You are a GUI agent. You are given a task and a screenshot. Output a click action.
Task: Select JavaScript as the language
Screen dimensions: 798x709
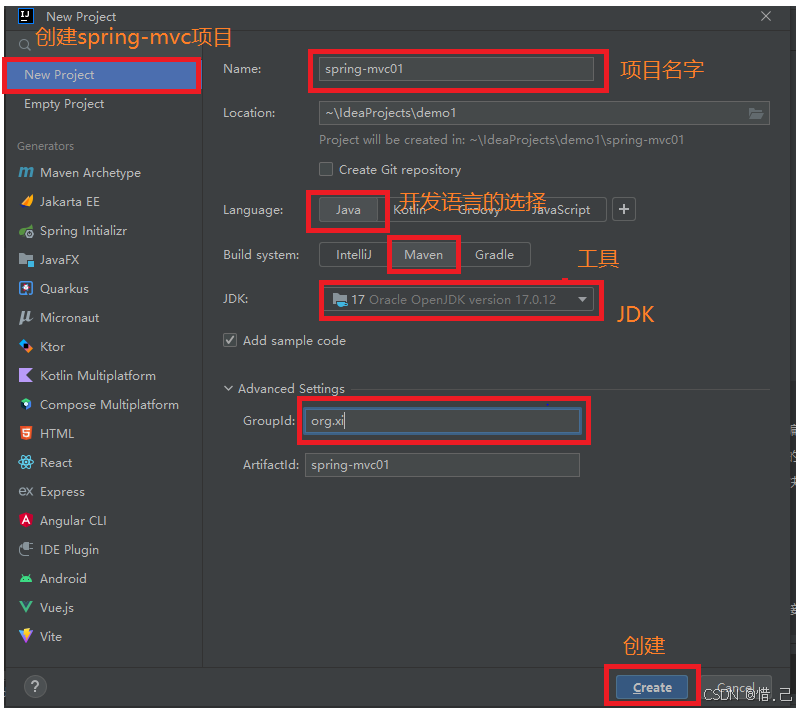pyautogui.click(x=560, y=210)
